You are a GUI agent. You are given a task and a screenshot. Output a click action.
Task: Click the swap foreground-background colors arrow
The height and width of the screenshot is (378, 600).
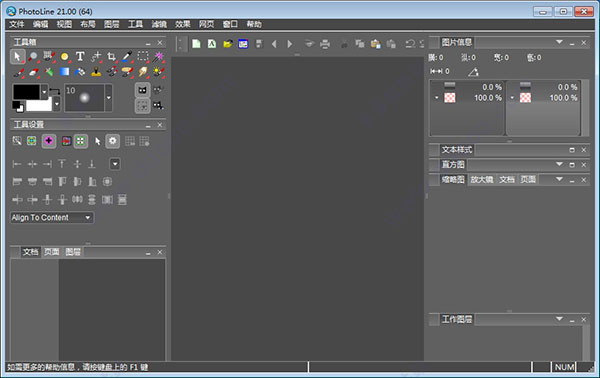click(55, 91)
